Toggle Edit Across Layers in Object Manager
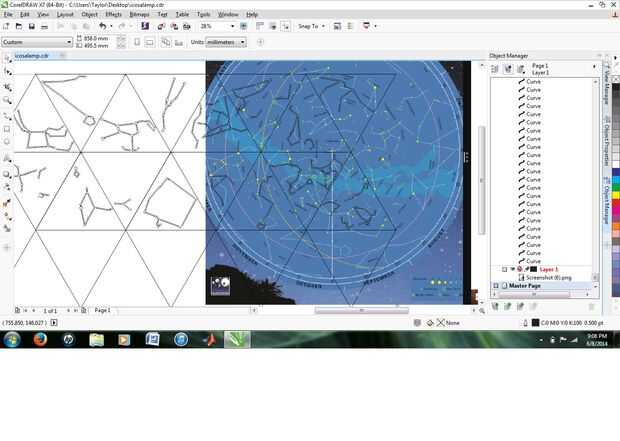Image resolution: width=620 pixels, height=441 pixels. click(508, 69)
